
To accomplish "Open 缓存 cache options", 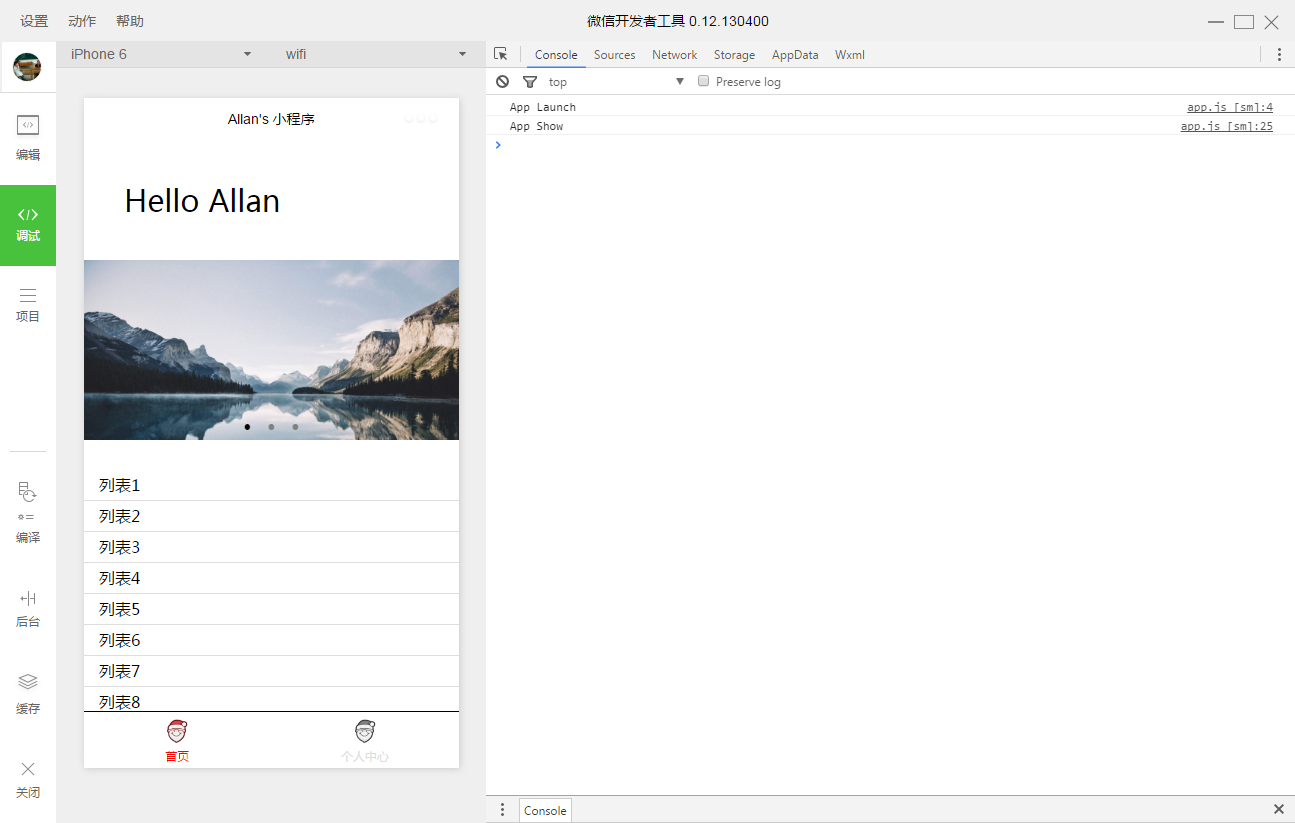I will click(28, 694).
